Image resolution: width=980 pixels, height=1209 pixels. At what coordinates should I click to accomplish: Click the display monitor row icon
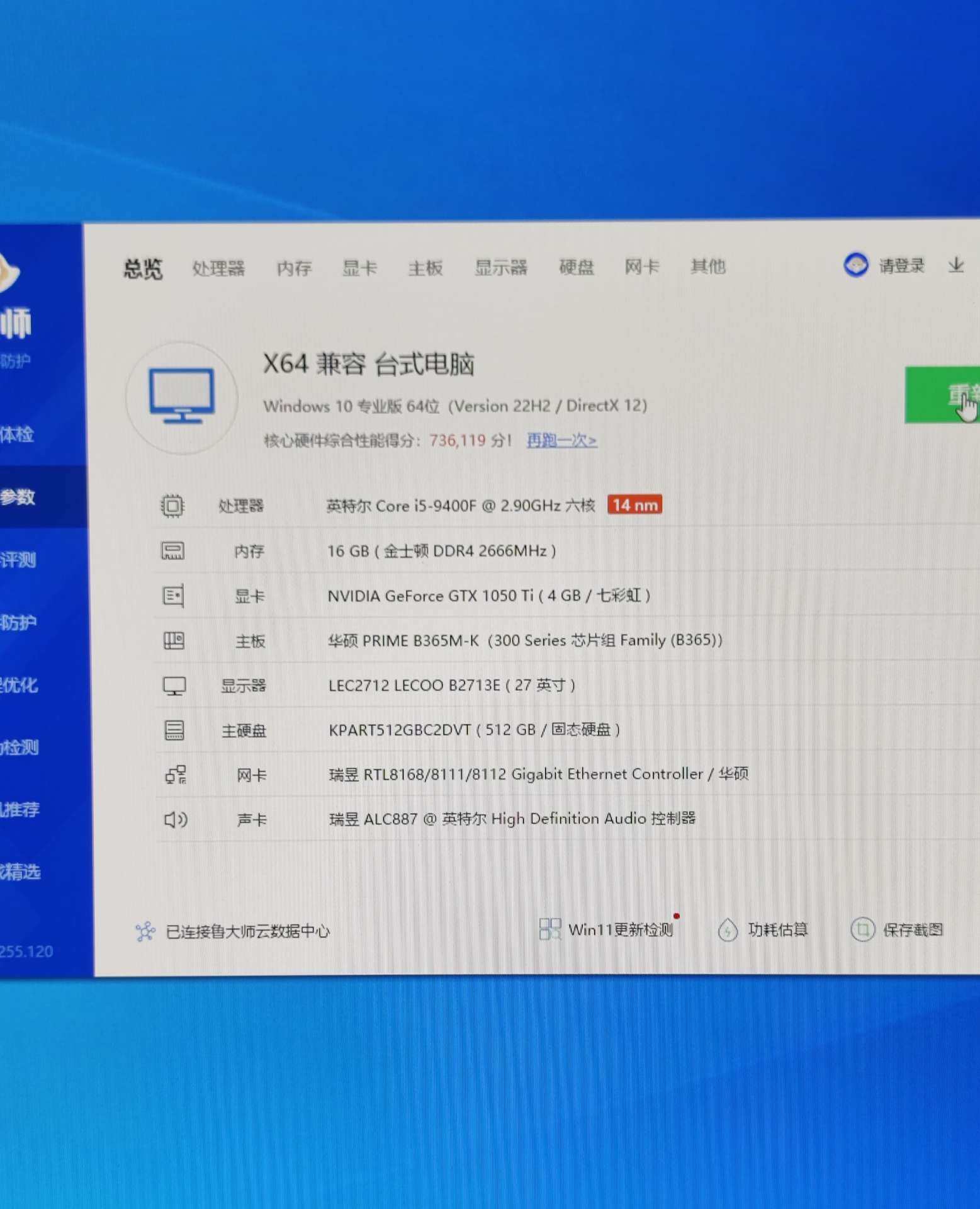[x=174, y=686]
